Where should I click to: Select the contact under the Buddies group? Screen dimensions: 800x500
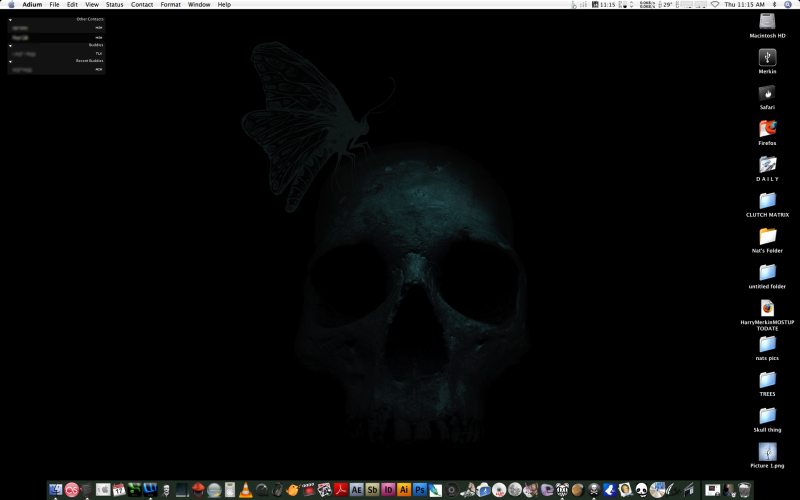56,53
